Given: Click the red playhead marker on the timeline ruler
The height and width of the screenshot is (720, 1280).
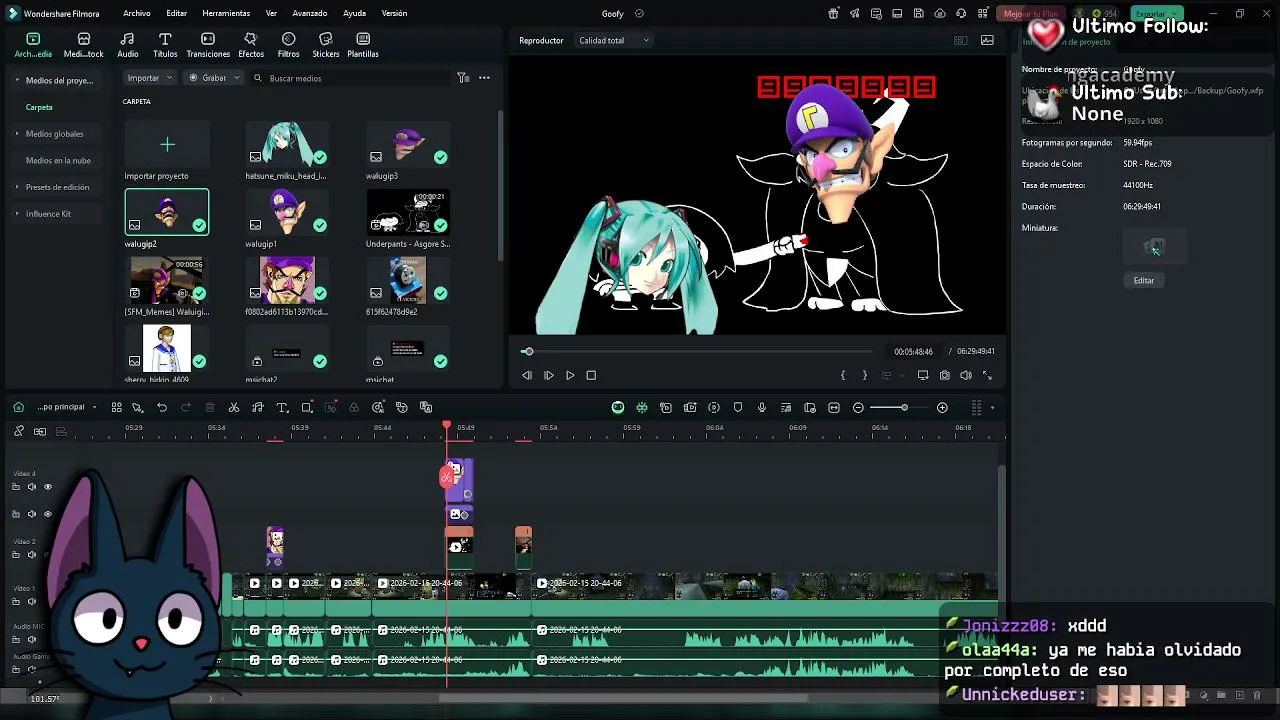Looking at the screenshot, I should [447, 426].
